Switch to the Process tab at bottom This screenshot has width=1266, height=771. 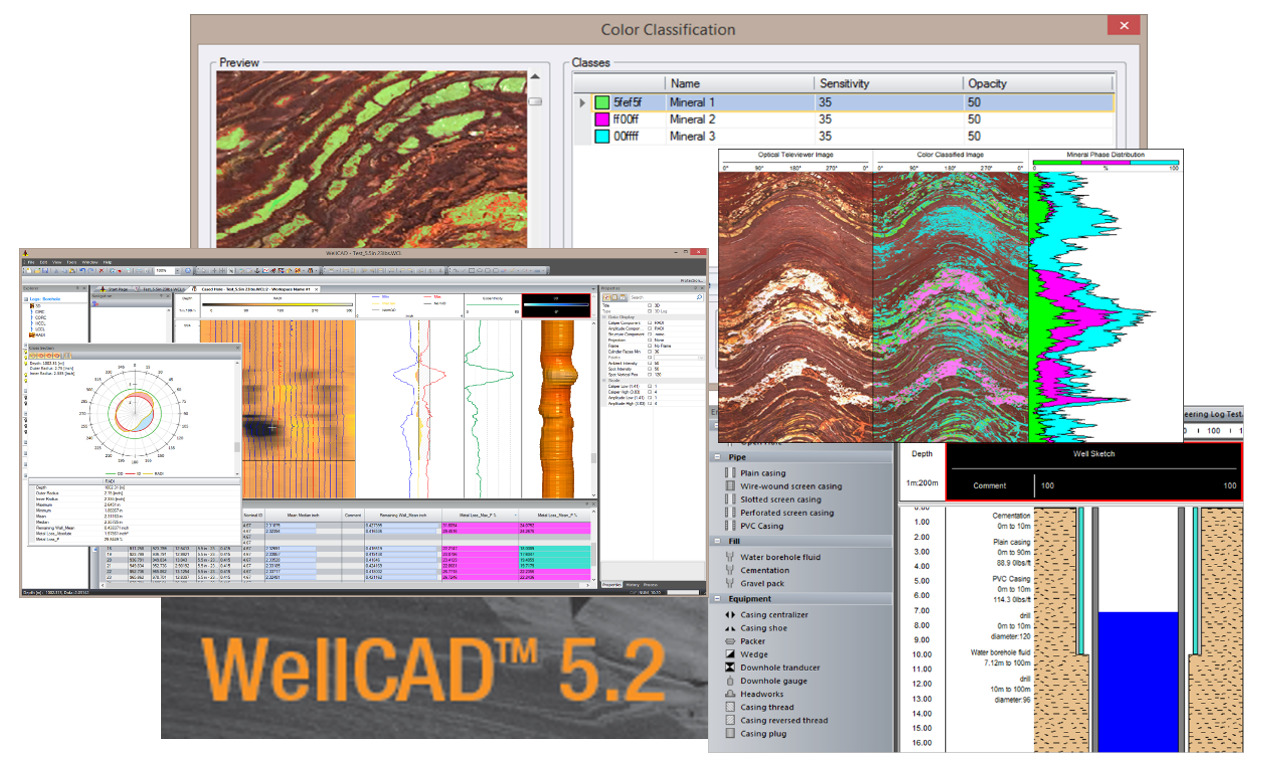[x=650, y=583]
